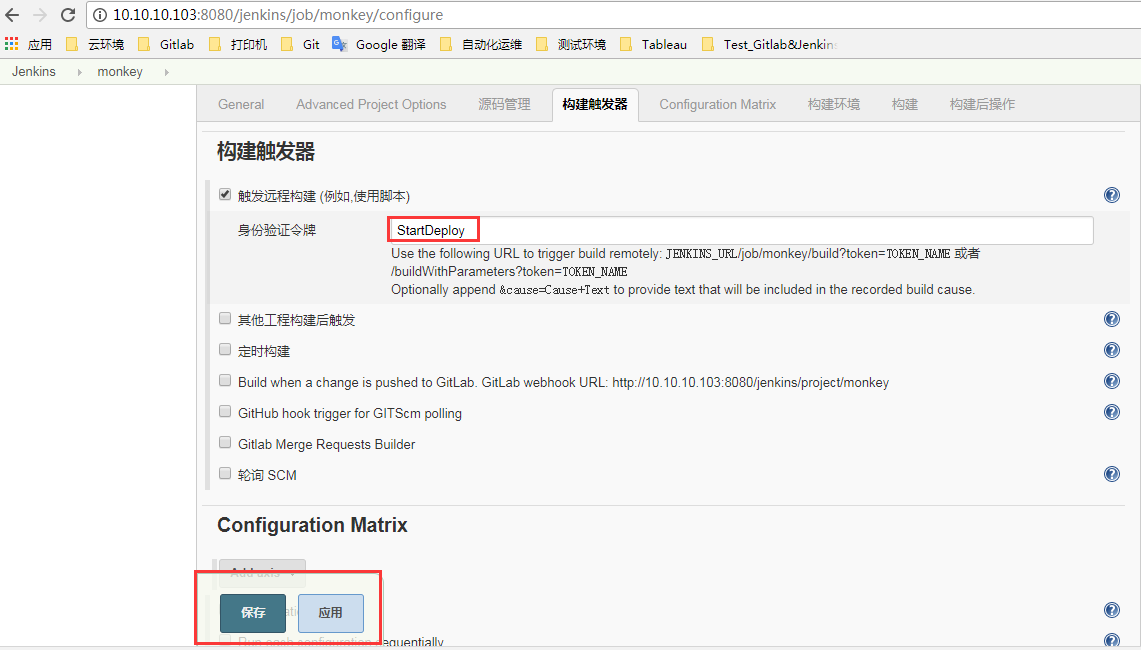Switch to 源码管理 tab

click(504, 104)
